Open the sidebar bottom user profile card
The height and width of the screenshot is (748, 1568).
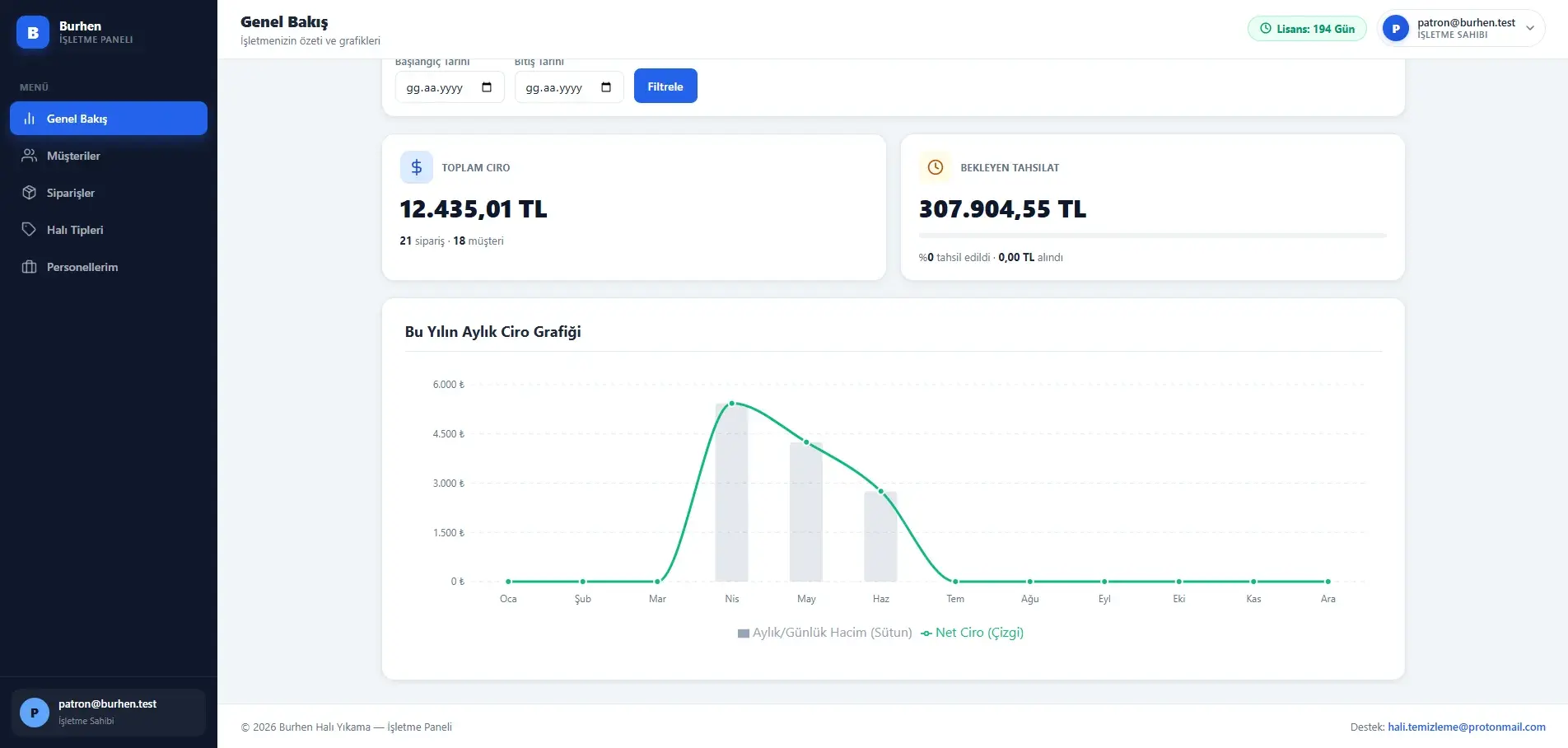(x=109, y=712)
